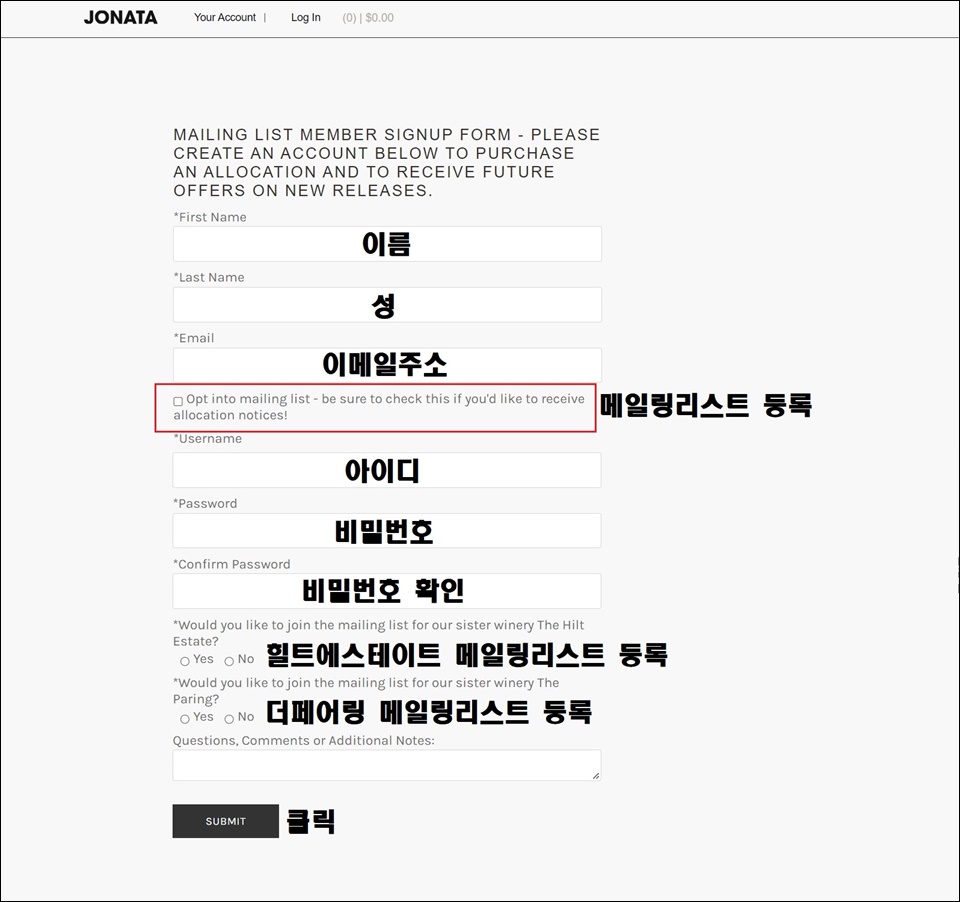Viewport: 960px width, 902px height.
Task: Choose Yes for The Hilt Estate mailing list
Action: click(x=184, y=661)
